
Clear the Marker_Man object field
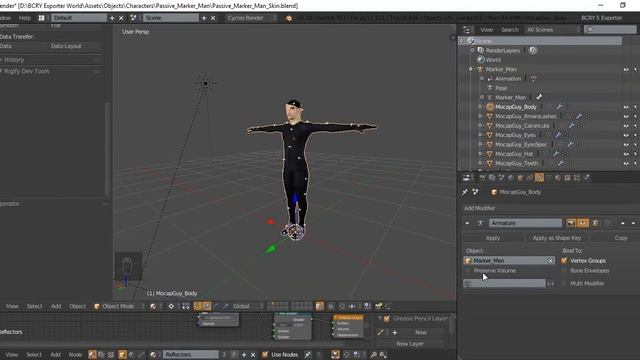click(550, 260)
